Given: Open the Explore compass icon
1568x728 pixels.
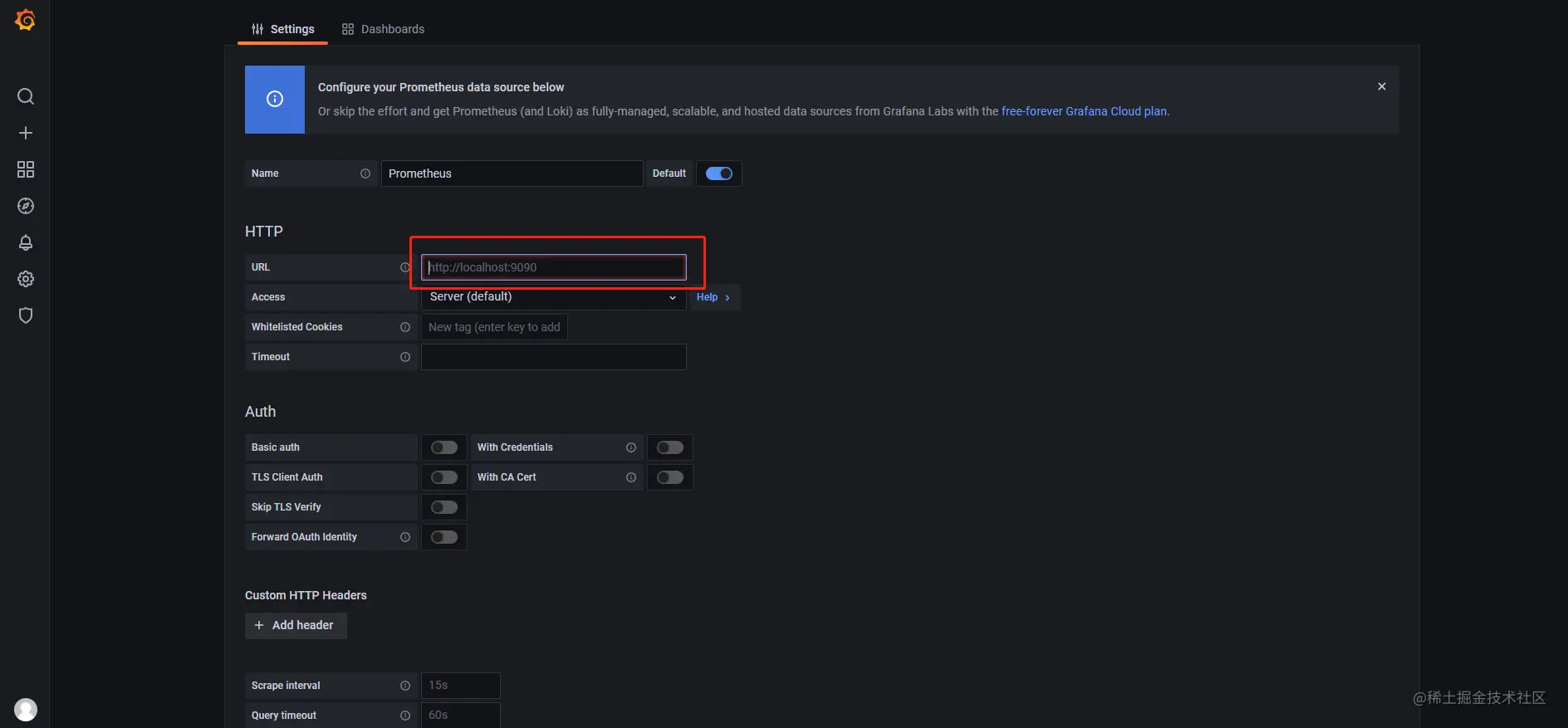Looking at the screenshot, I should [x=26, y=206].
